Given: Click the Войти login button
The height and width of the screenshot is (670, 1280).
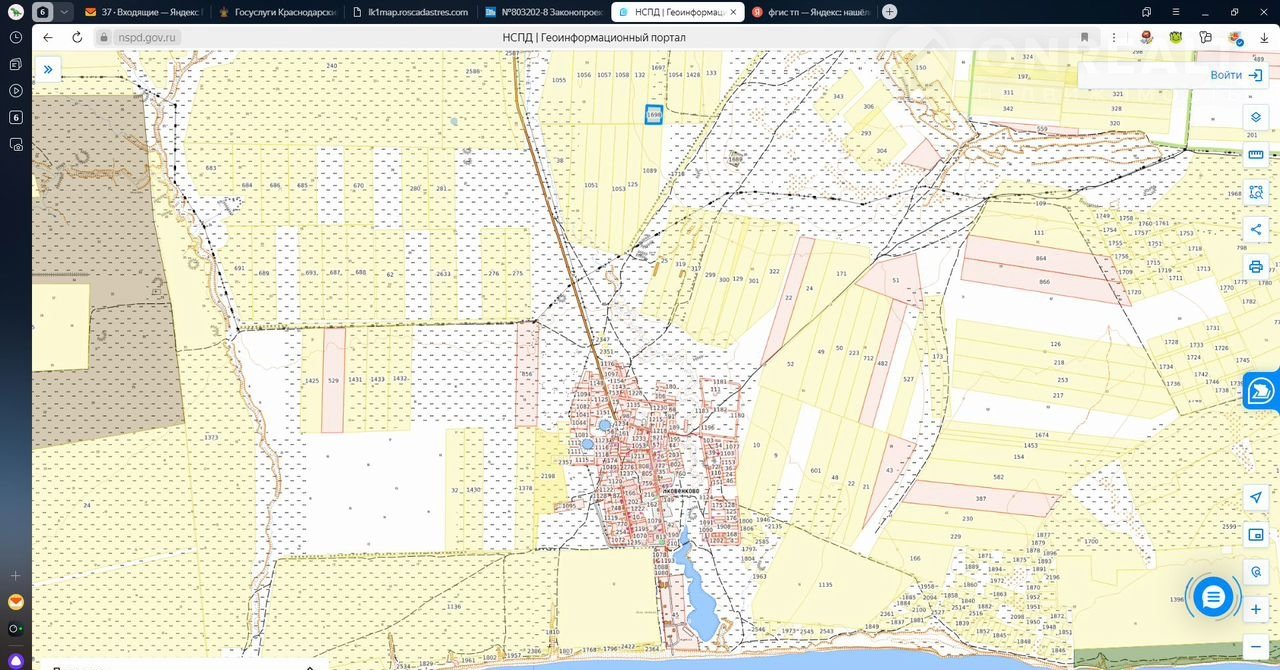Looking at the screenshot, I should (1235, 75).
